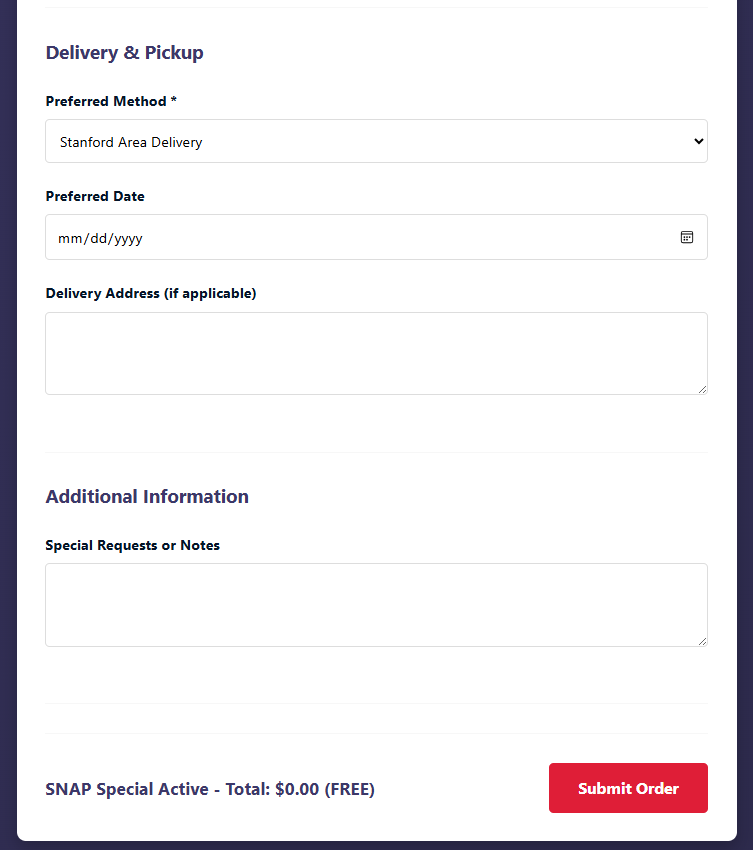This screenshot has height=850, width=753.
Task: Click the resize handle of Delivery Address box
Action: pyautogui.click(x=702, y=389)
